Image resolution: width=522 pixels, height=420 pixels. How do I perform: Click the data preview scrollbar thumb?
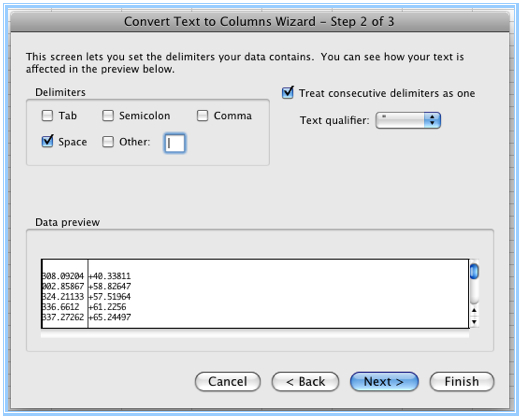[x=474, y=271]
